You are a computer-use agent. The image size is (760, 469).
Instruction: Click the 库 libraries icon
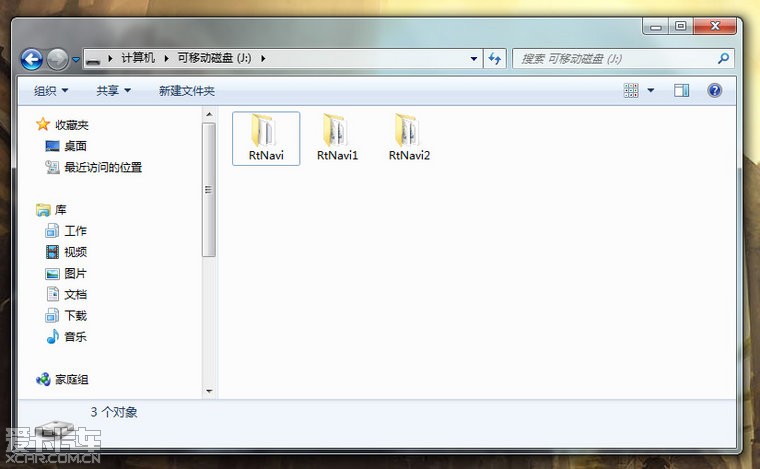point(43,210)
